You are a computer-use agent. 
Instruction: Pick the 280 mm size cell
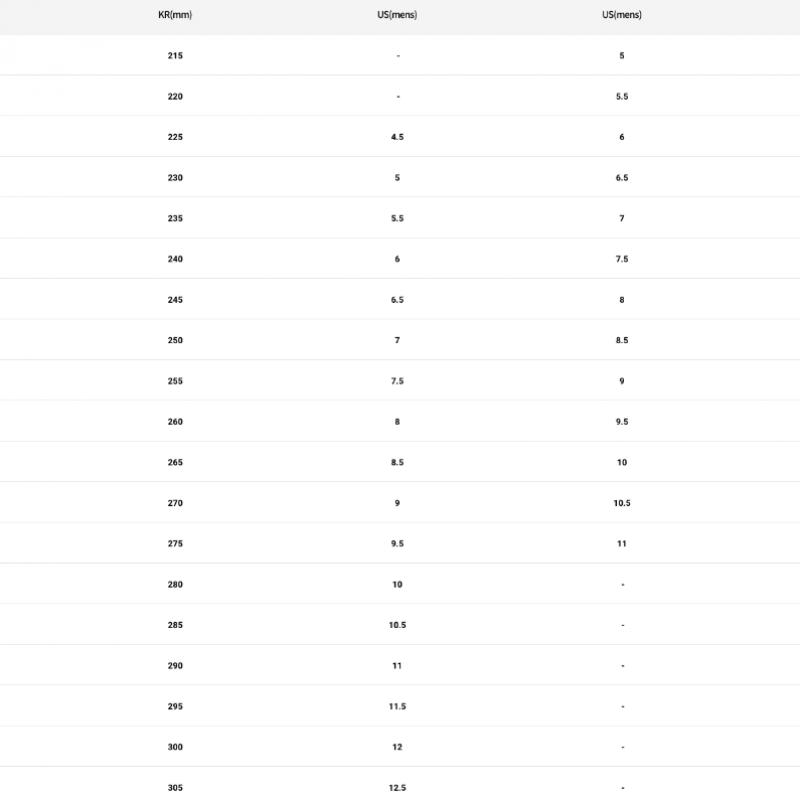tap(175, 585)
